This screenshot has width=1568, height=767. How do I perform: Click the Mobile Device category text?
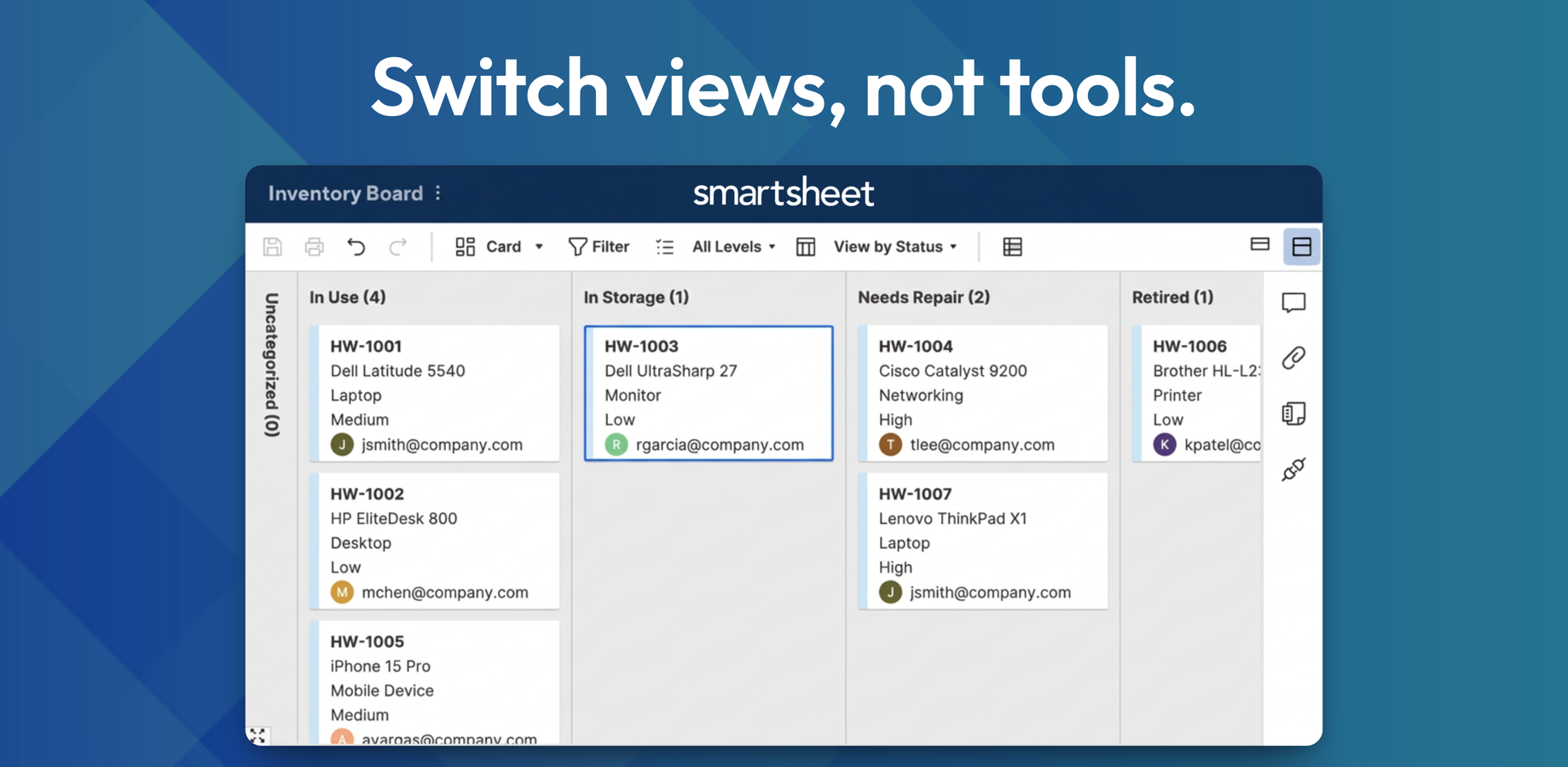point(382,690)
